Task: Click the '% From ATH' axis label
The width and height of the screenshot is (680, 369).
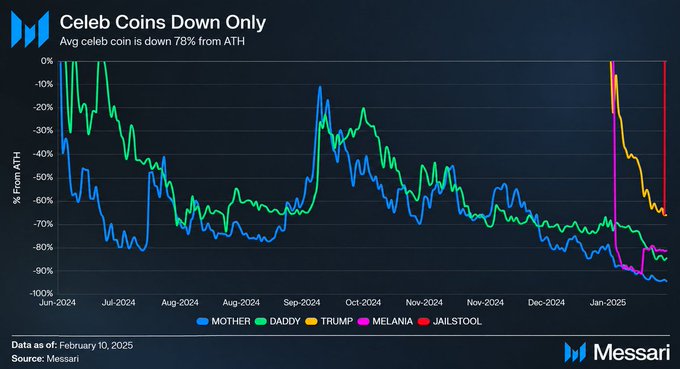Action: click(17, 177)
